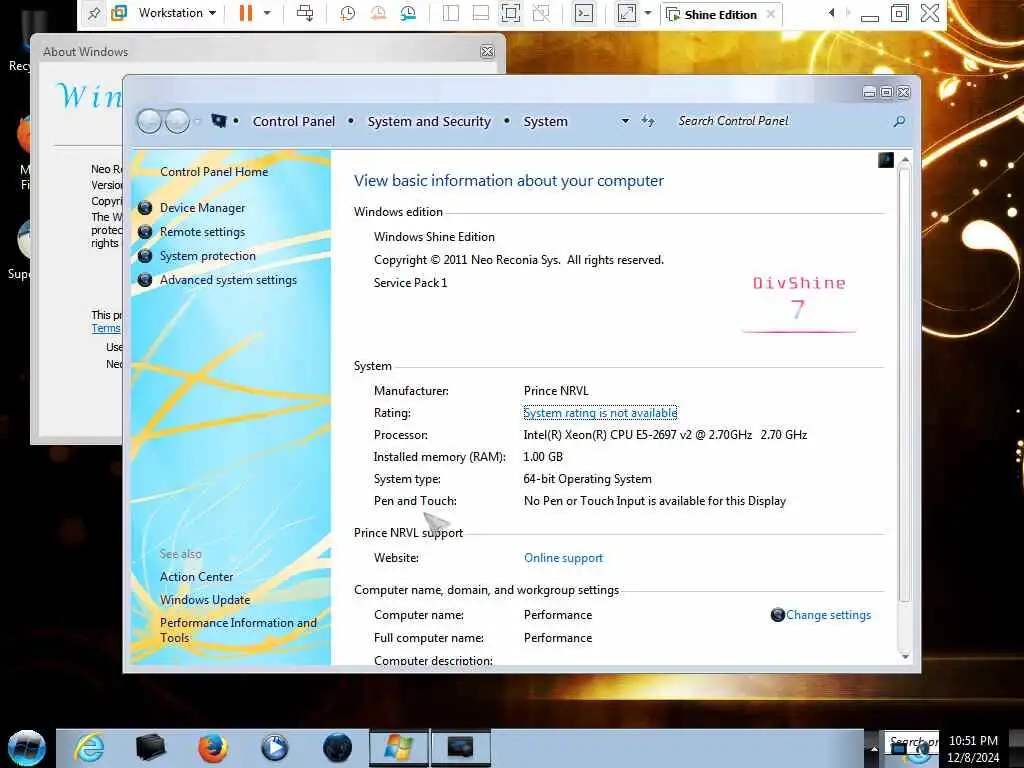Pause the virtual machine

pyautogui.click(x=246, y=13)
